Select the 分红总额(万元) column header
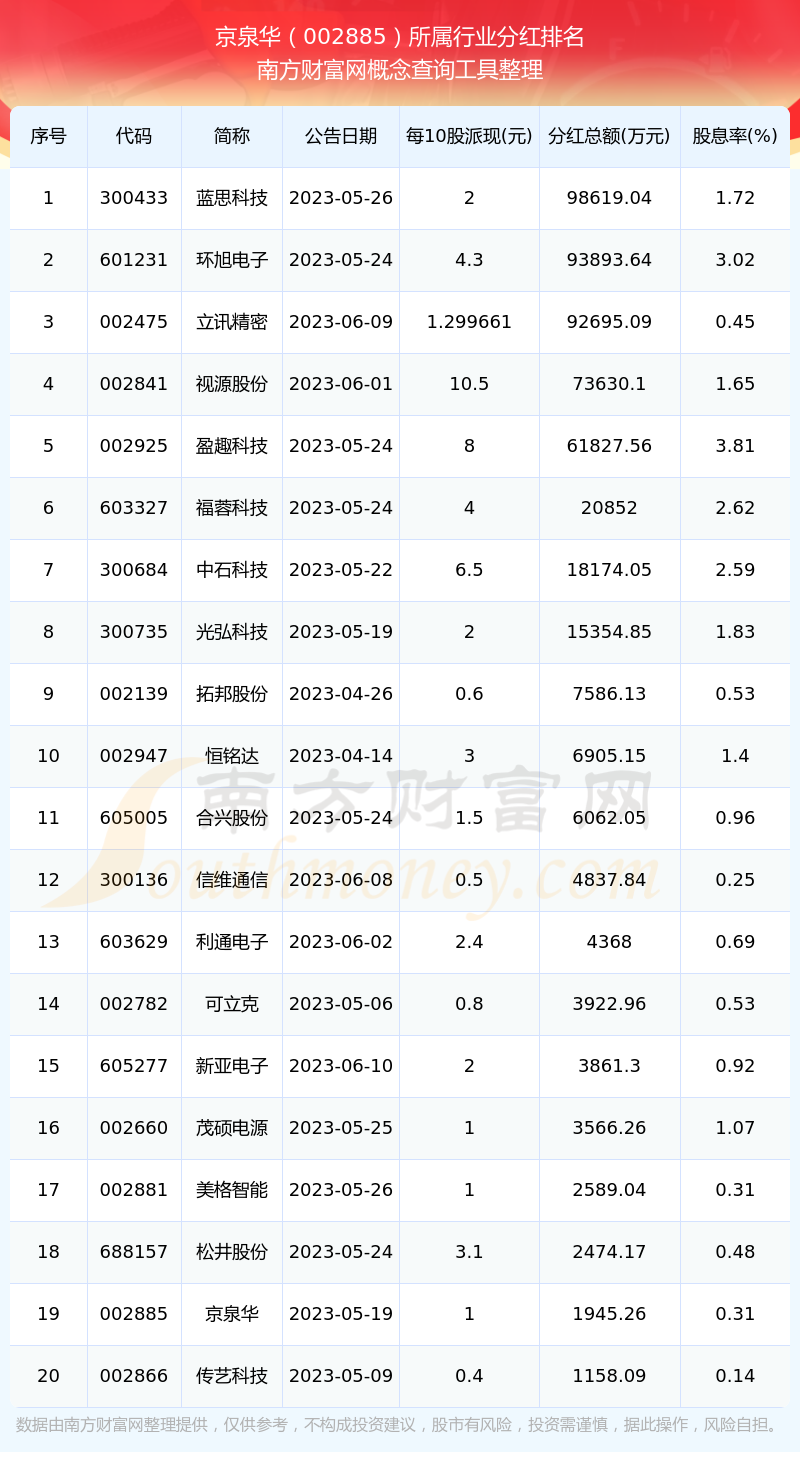This screenshot has height=1474, width=800. [610, 136]
